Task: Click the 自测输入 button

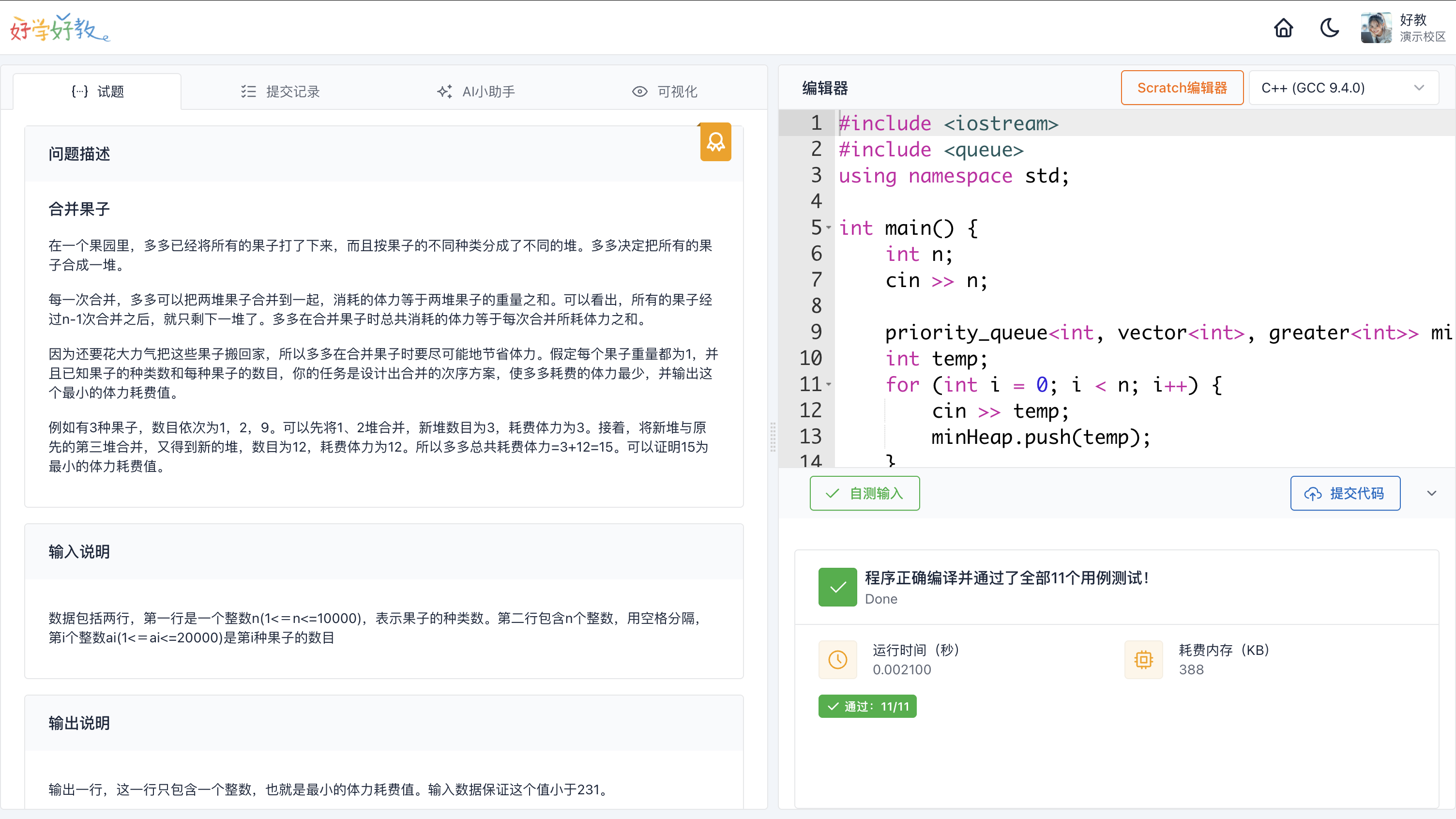Action: 864,493
